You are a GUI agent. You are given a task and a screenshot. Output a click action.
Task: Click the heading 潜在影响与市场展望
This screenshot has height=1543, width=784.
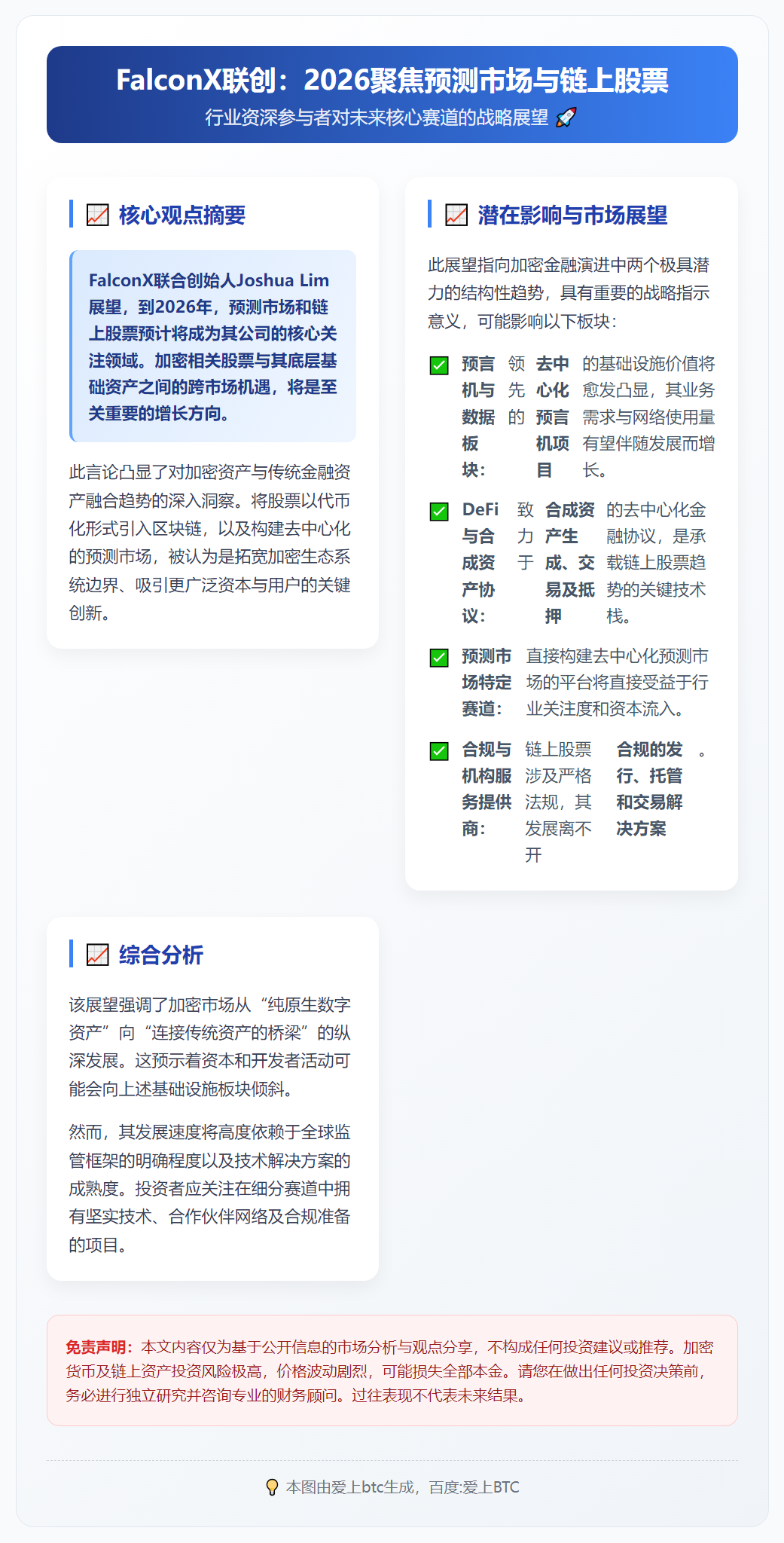572,215
